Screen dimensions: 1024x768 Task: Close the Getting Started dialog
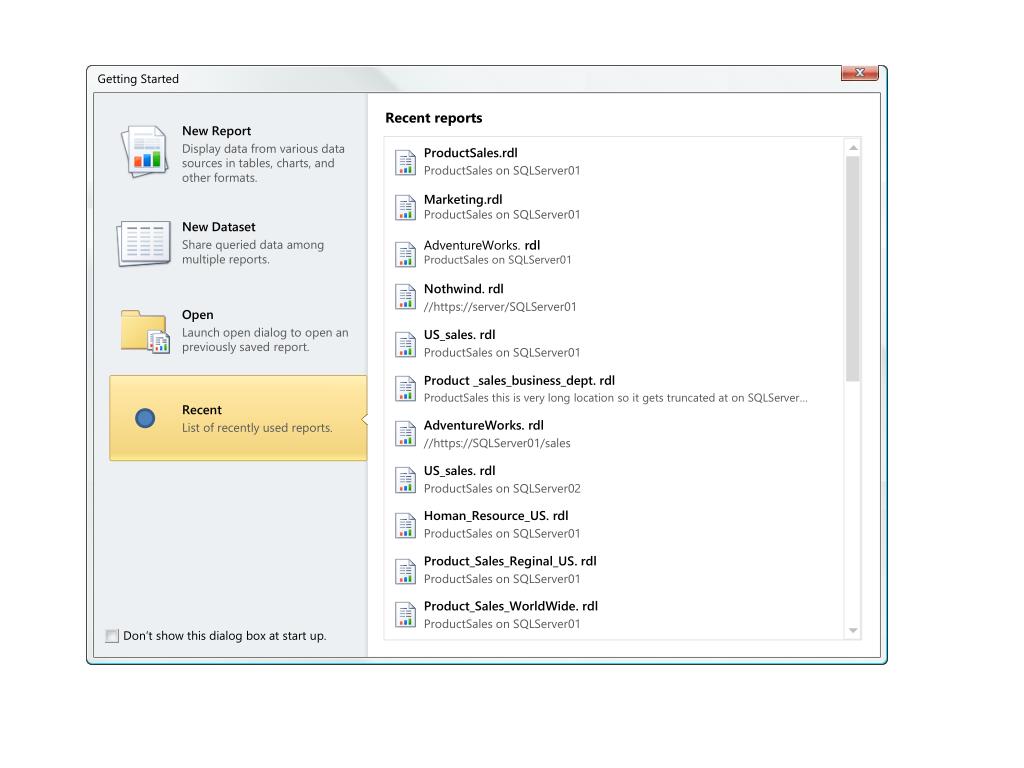tap(859, 72)
